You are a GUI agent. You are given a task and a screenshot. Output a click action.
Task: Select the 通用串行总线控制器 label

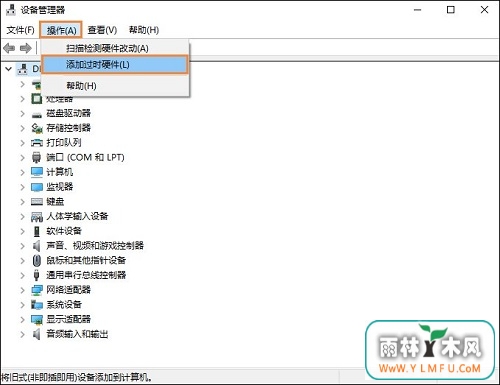click(86, 275)
